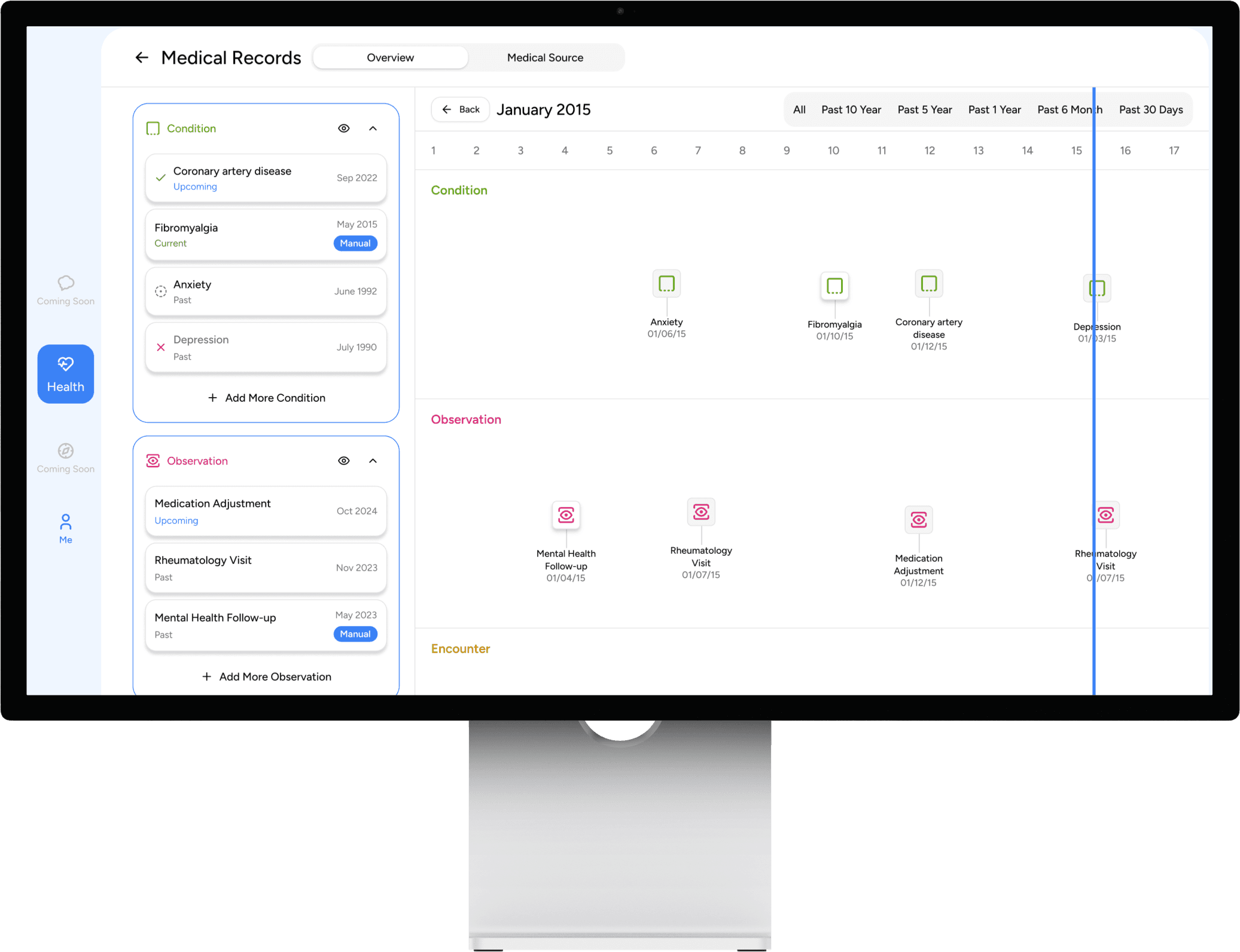Viewport: 1240px width, 952px height.
Task: Click Mental Health Follow-up observation icon on timeline
Action: tap(566, 515)
